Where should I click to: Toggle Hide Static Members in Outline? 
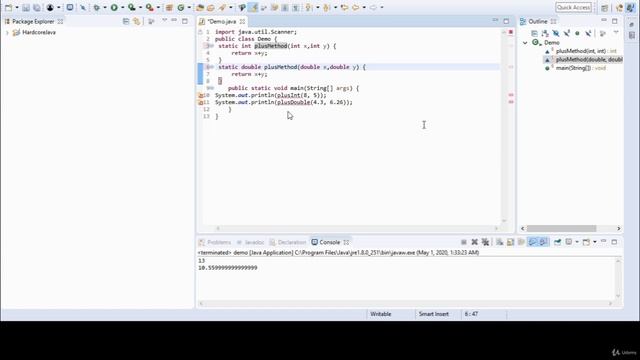(567, 33)
